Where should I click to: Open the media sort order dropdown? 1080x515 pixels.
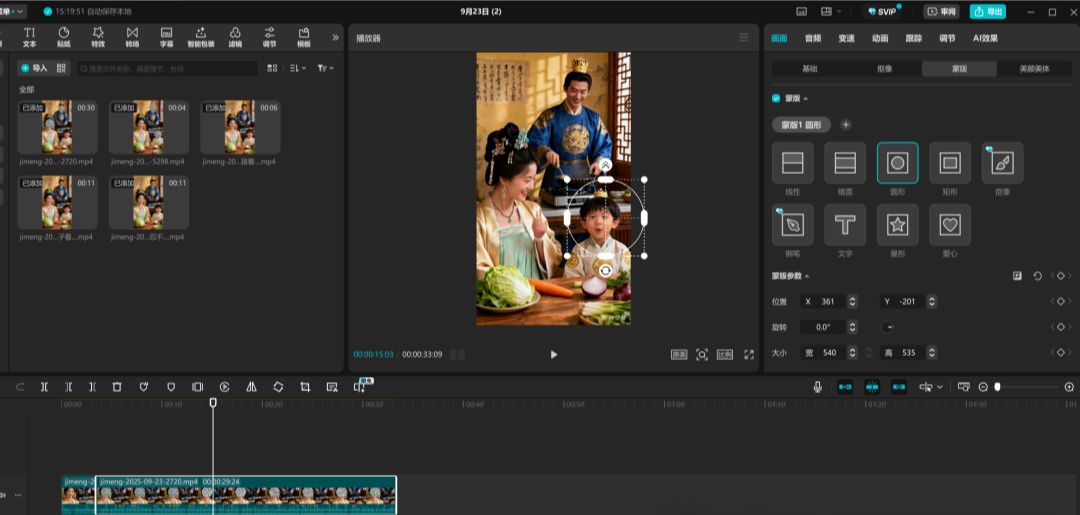[x=297, y=68]
